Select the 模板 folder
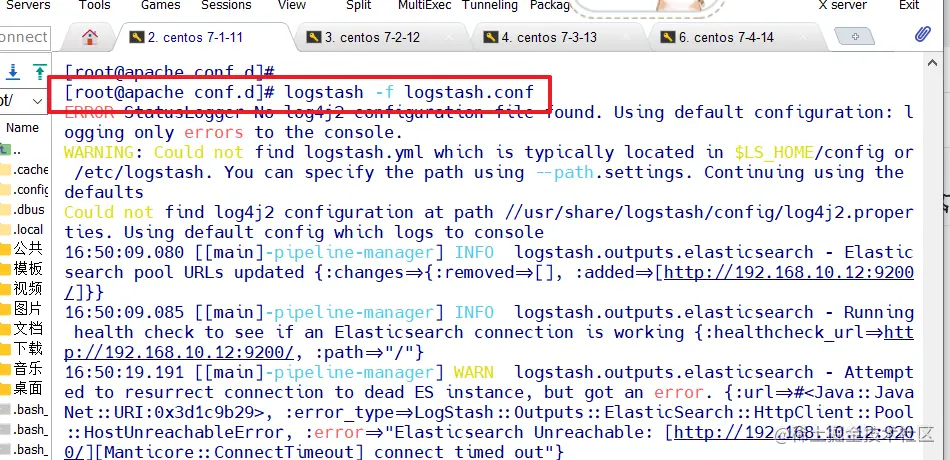The height and width of the screenshot is (460, 950). [x=22, y=268]
